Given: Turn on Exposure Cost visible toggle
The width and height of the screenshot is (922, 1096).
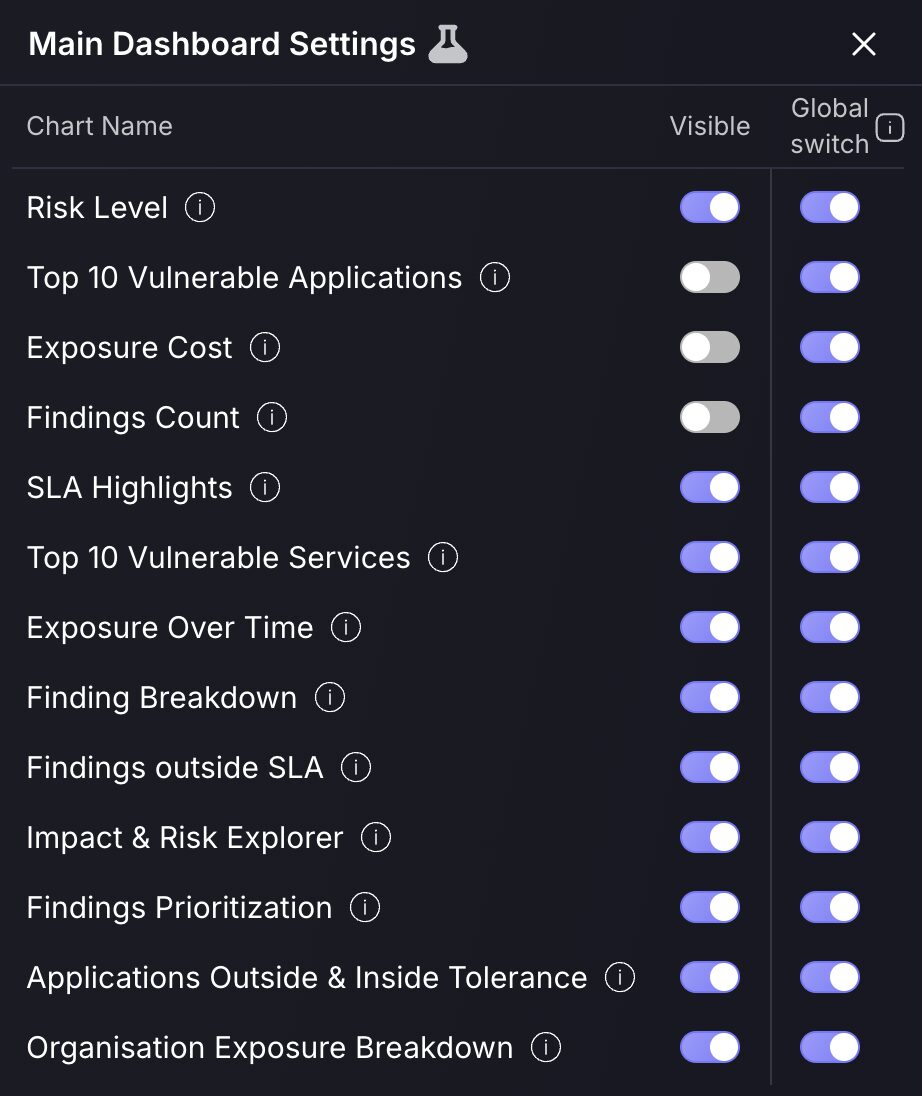Looking at the screenshot, I should pos(709,347).
